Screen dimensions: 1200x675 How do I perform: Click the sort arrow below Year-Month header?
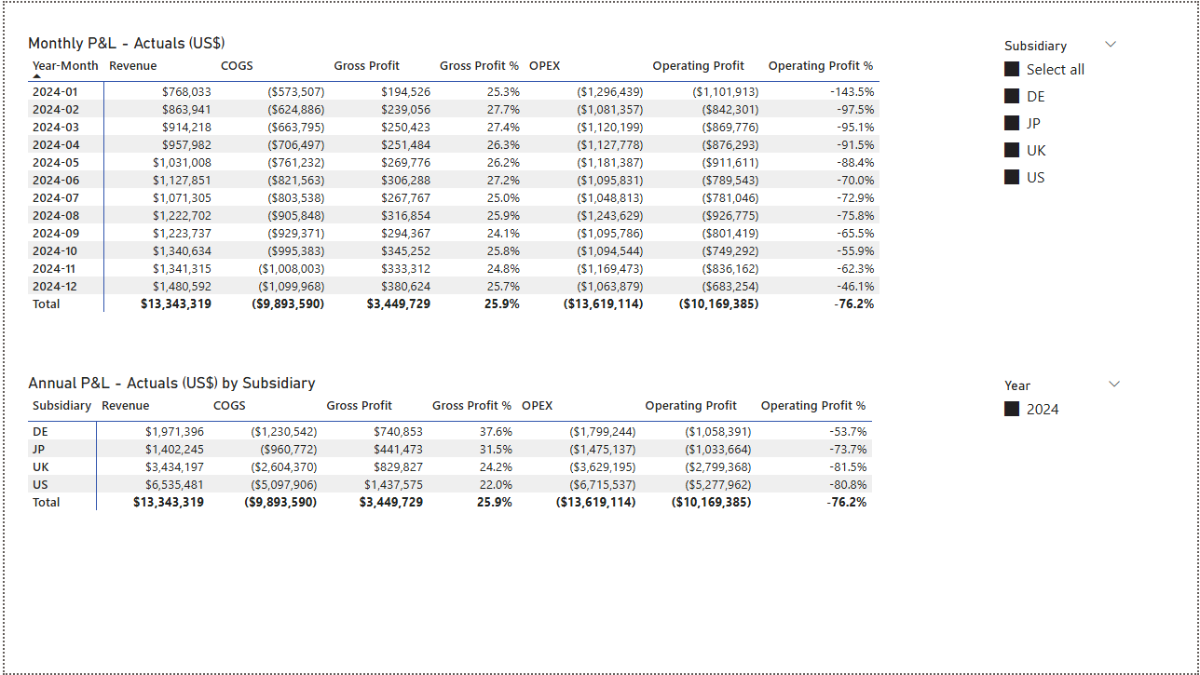38,76
